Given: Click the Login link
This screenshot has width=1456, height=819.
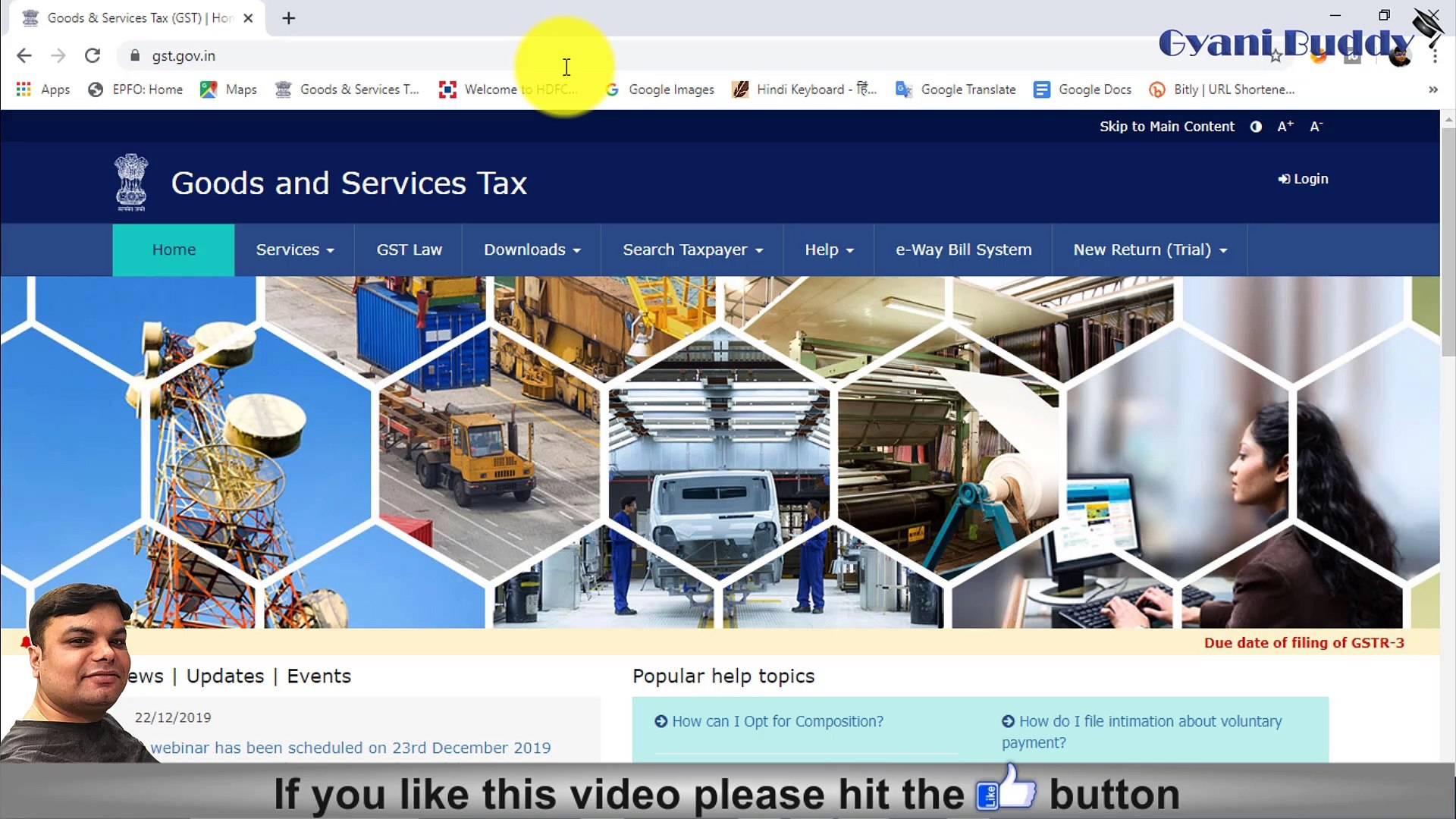Looking at the screenshot, I should [x=1302, y=179].
